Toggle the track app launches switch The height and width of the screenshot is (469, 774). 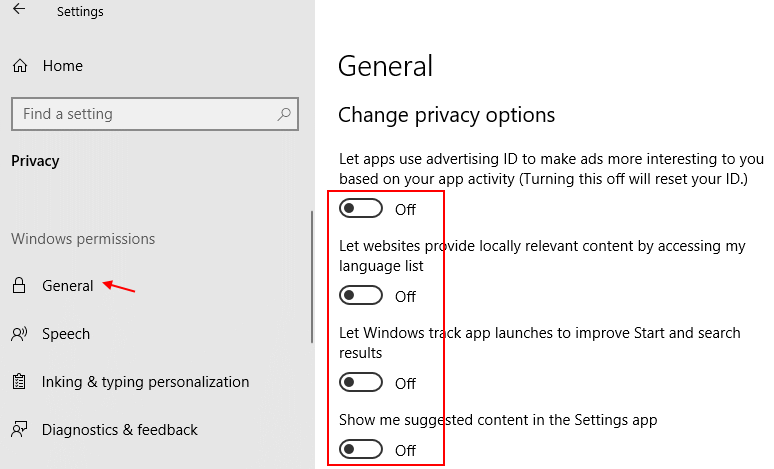(x=361, y=383)
